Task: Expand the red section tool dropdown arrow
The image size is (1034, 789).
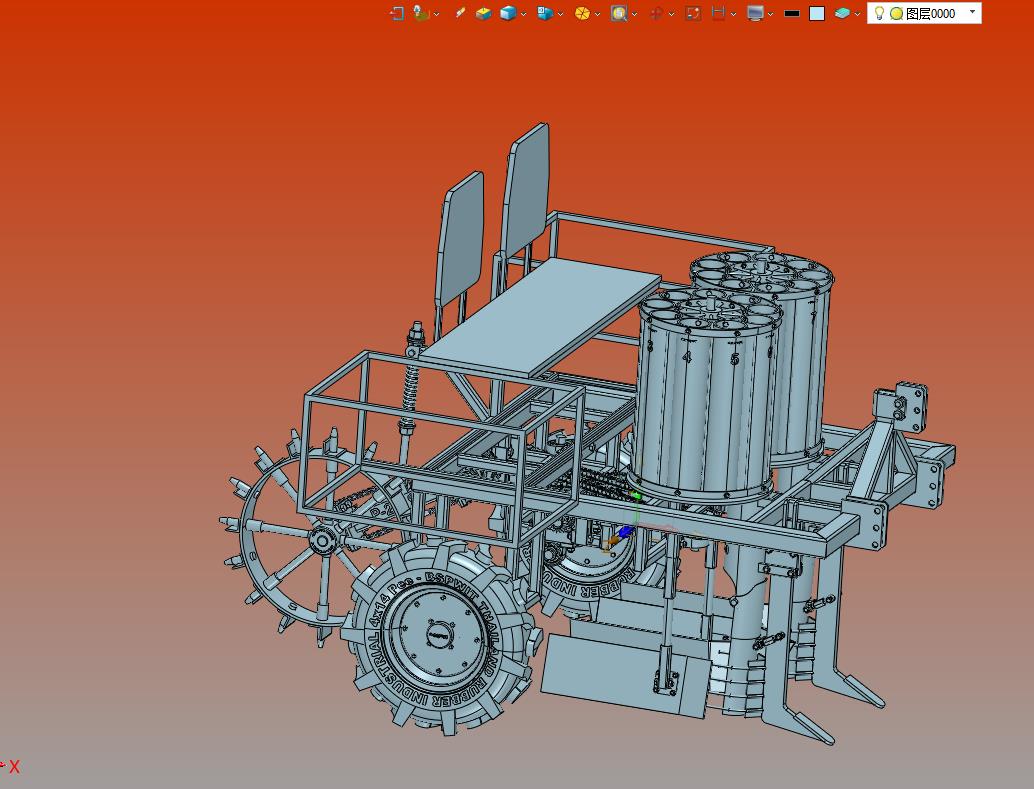Action: (x=671, y=14)
